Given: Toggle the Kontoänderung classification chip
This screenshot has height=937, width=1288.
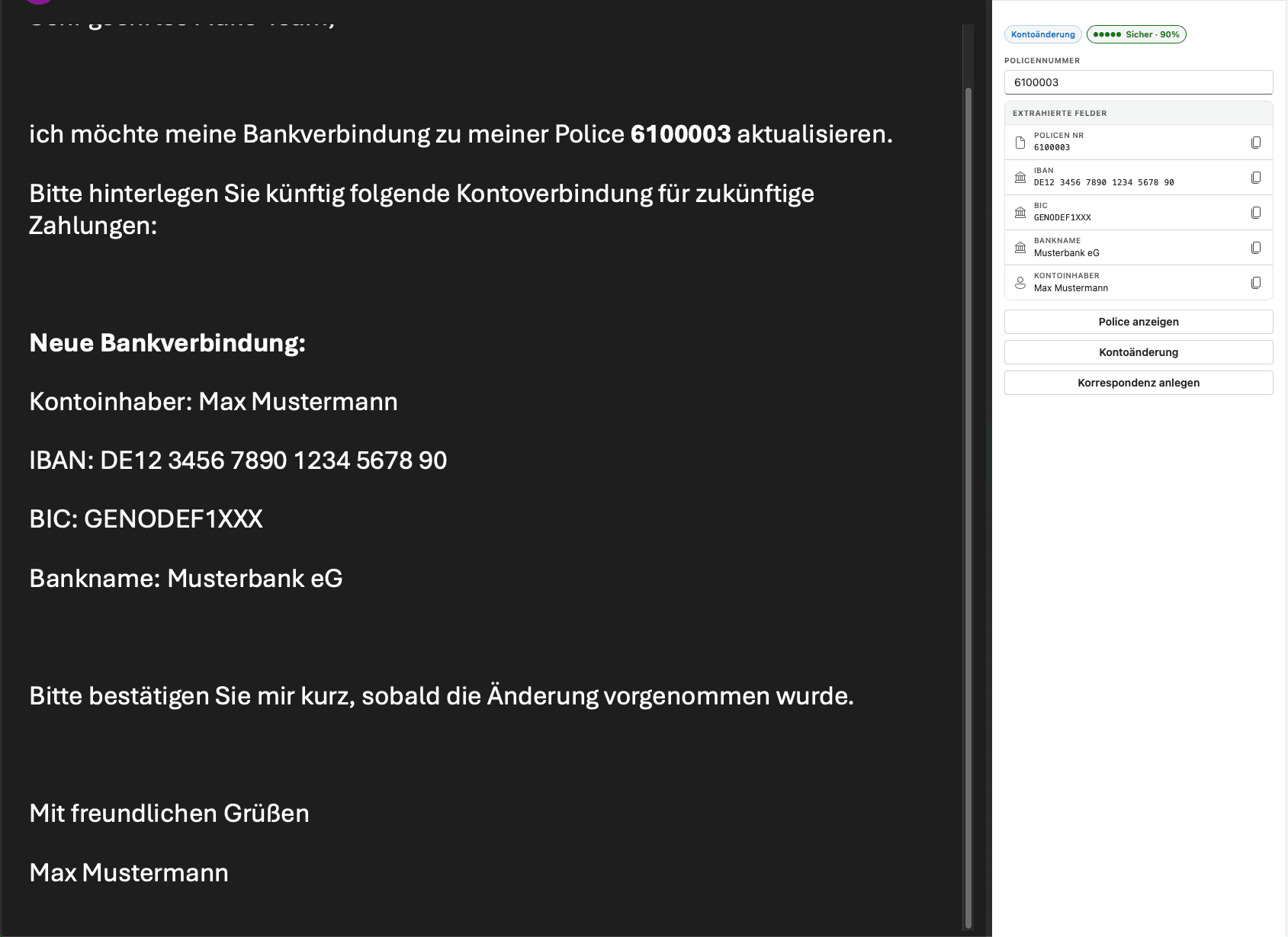Looking at the screenshot, I should [1042, 34].
